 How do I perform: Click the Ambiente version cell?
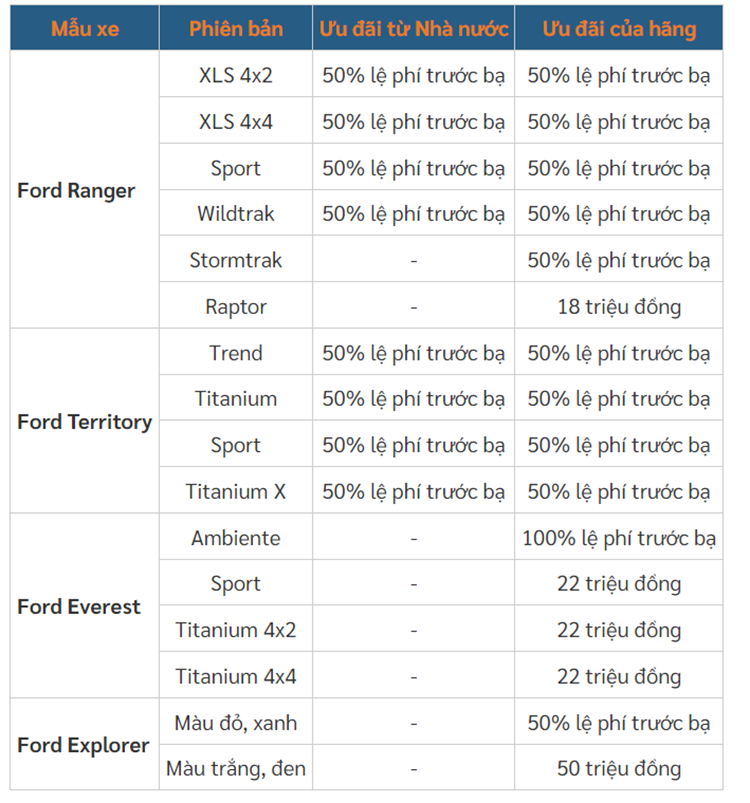pos(236,538)
